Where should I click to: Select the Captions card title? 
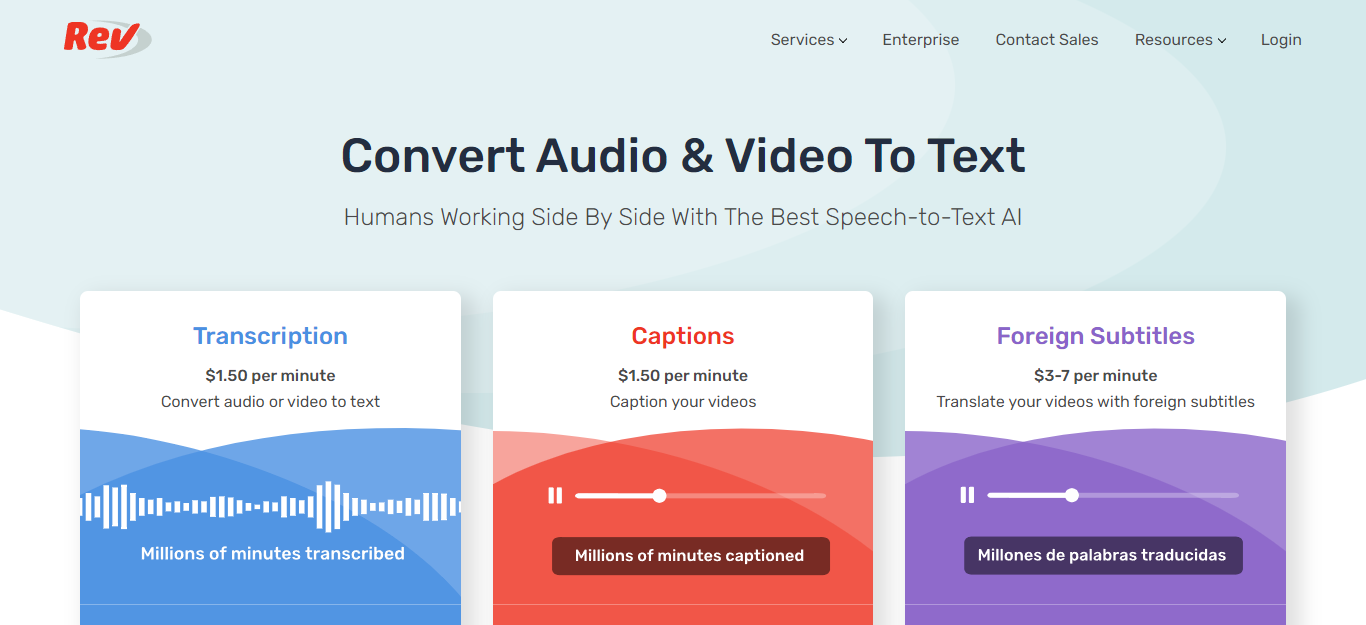coord(683,336)
